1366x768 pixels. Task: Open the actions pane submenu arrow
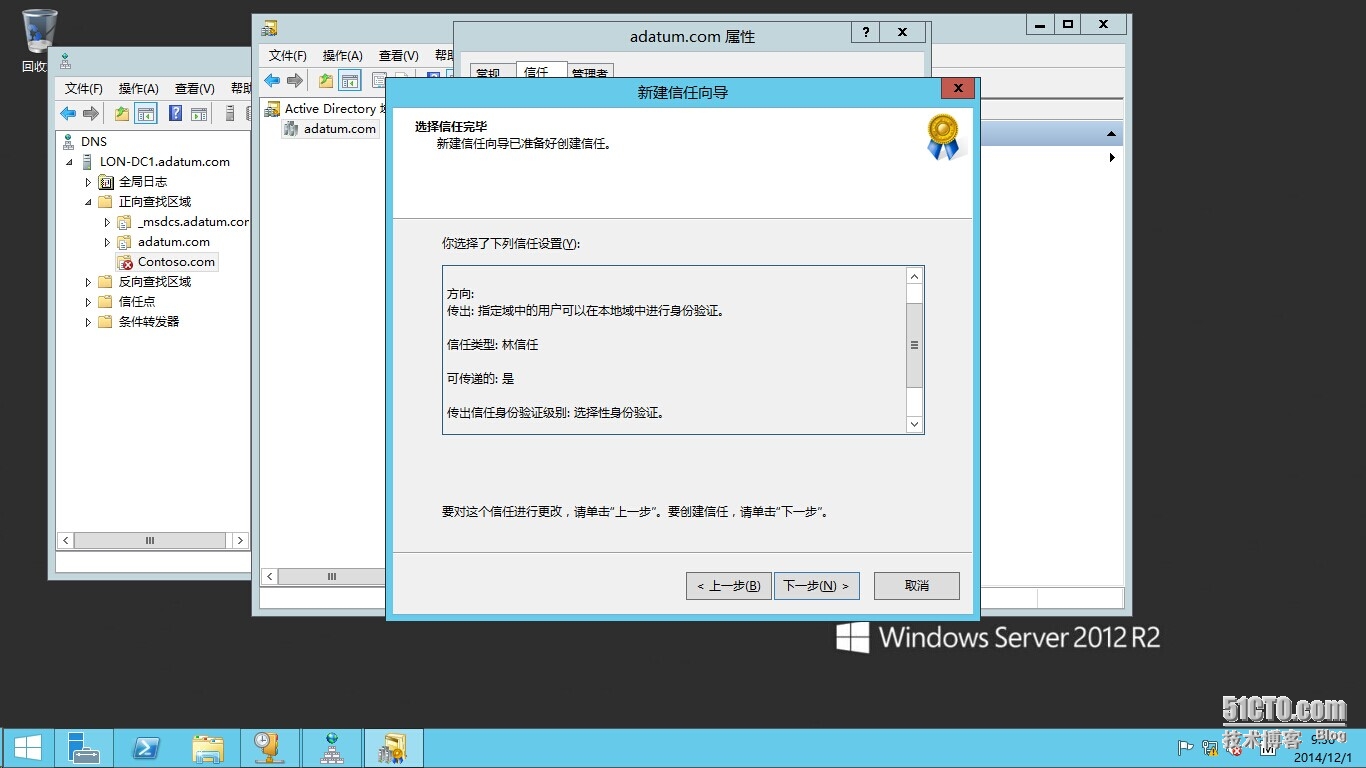coord(1112,158)
